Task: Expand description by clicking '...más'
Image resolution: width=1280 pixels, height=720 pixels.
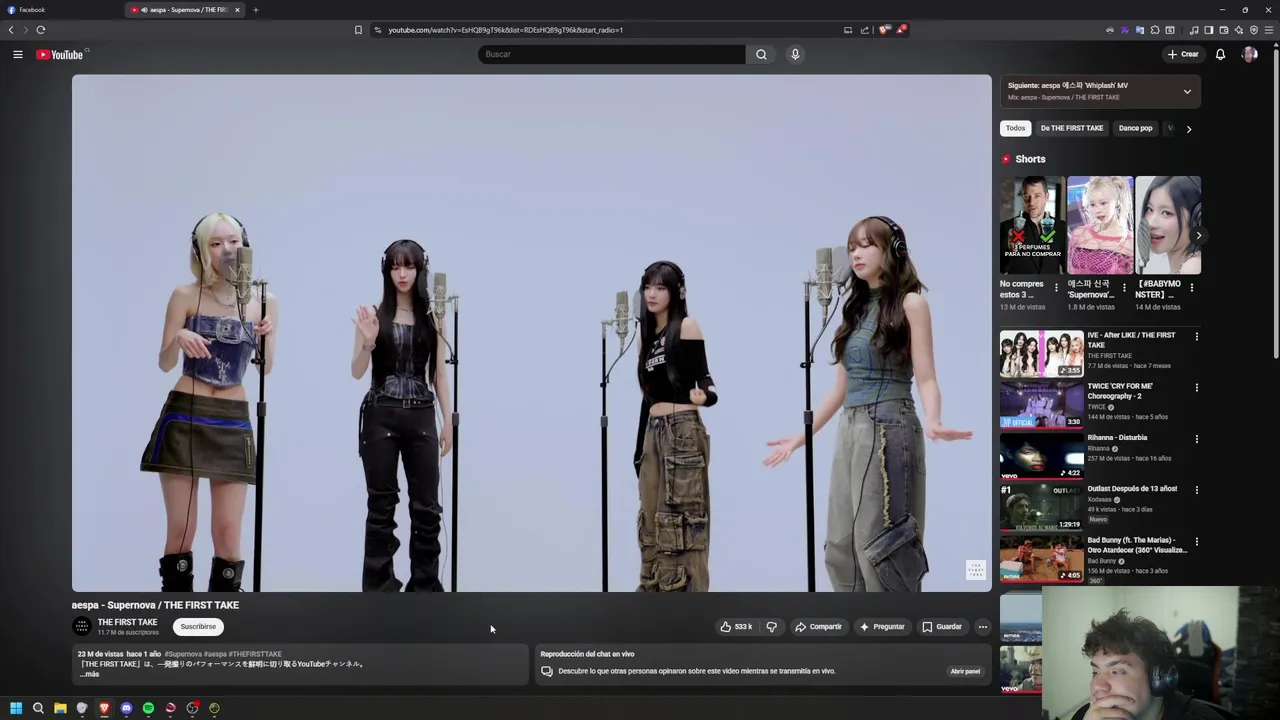Action: [89, 674]
